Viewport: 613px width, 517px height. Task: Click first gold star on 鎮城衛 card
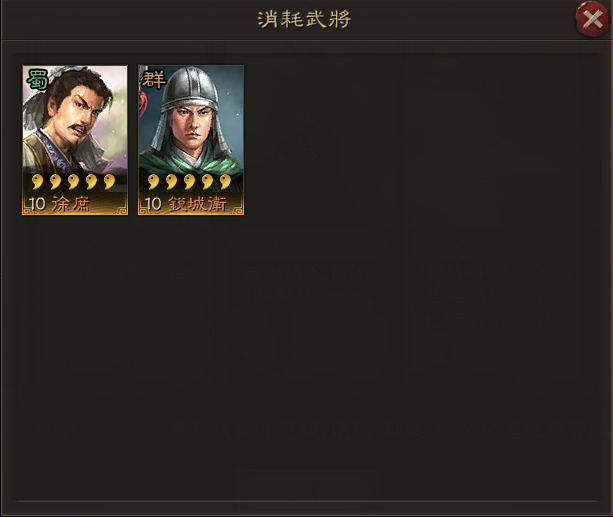(x=153, y=182)
